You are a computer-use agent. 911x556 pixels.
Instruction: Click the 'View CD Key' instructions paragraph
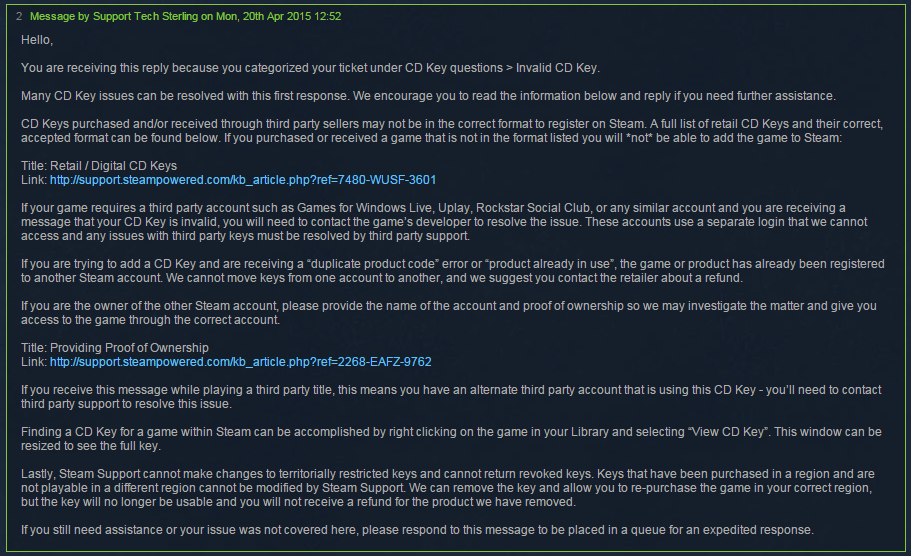451,439
